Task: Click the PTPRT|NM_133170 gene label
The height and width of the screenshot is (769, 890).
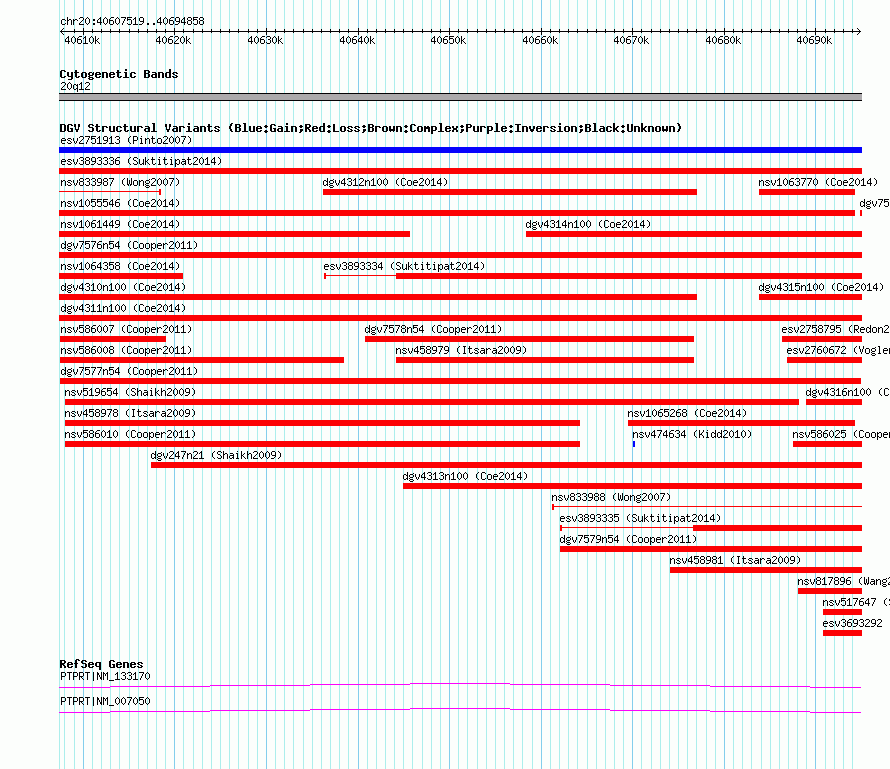Action: click(105, 676)
